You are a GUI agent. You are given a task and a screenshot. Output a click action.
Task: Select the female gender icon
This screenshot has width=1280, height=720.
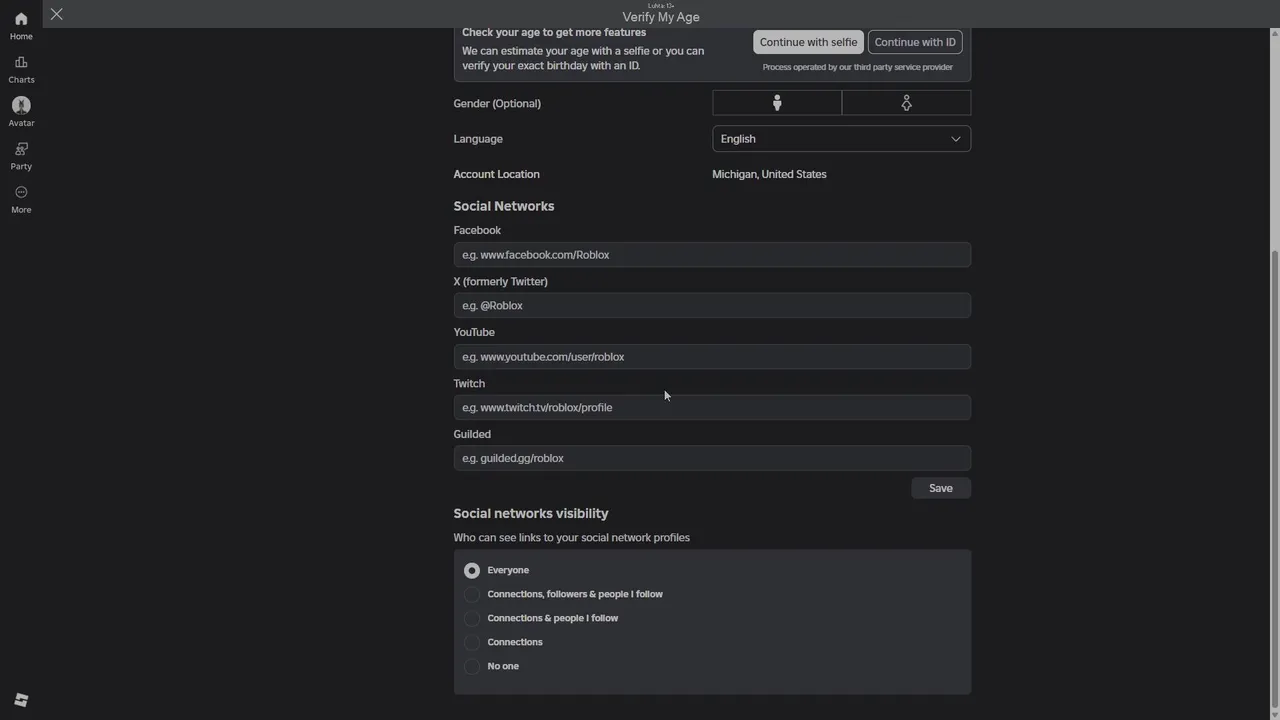coord(906,103)
